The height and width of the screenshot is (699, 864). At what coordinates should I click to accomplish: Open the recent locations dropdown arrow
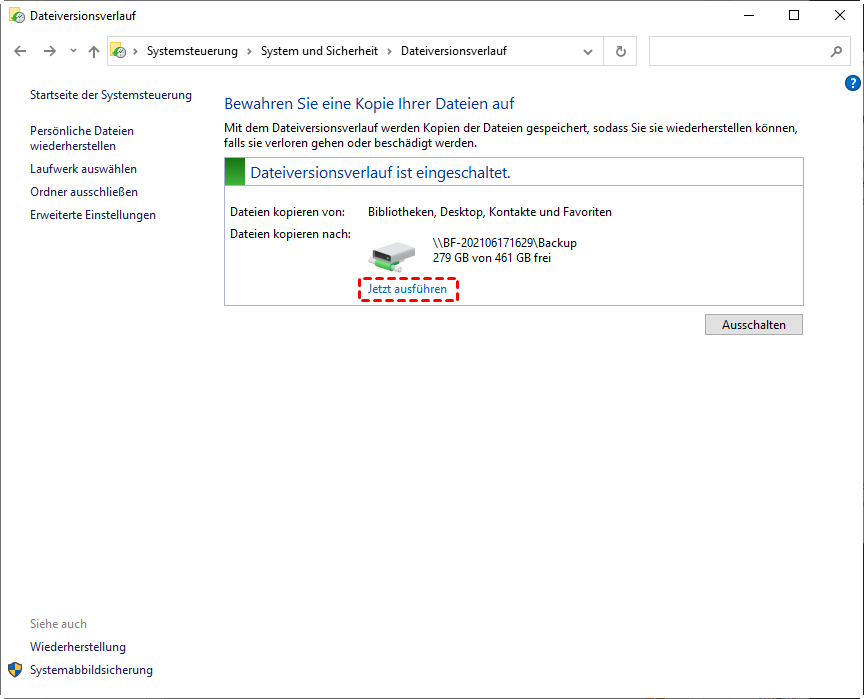(x=73, y=51)
